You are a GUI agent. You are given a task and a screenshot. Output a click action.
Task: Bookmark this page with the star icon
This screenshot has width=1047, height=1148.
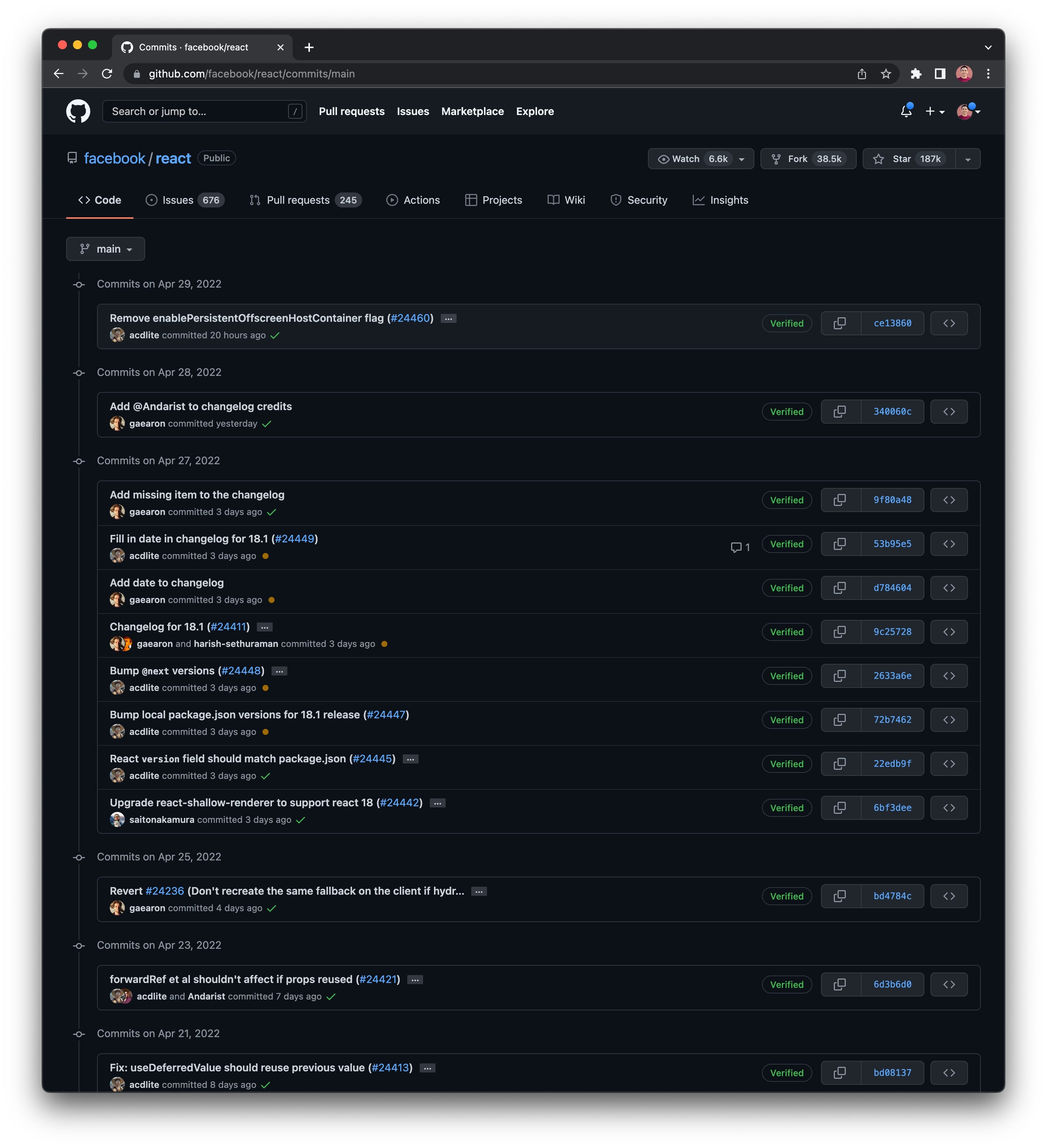coord(886,74)
